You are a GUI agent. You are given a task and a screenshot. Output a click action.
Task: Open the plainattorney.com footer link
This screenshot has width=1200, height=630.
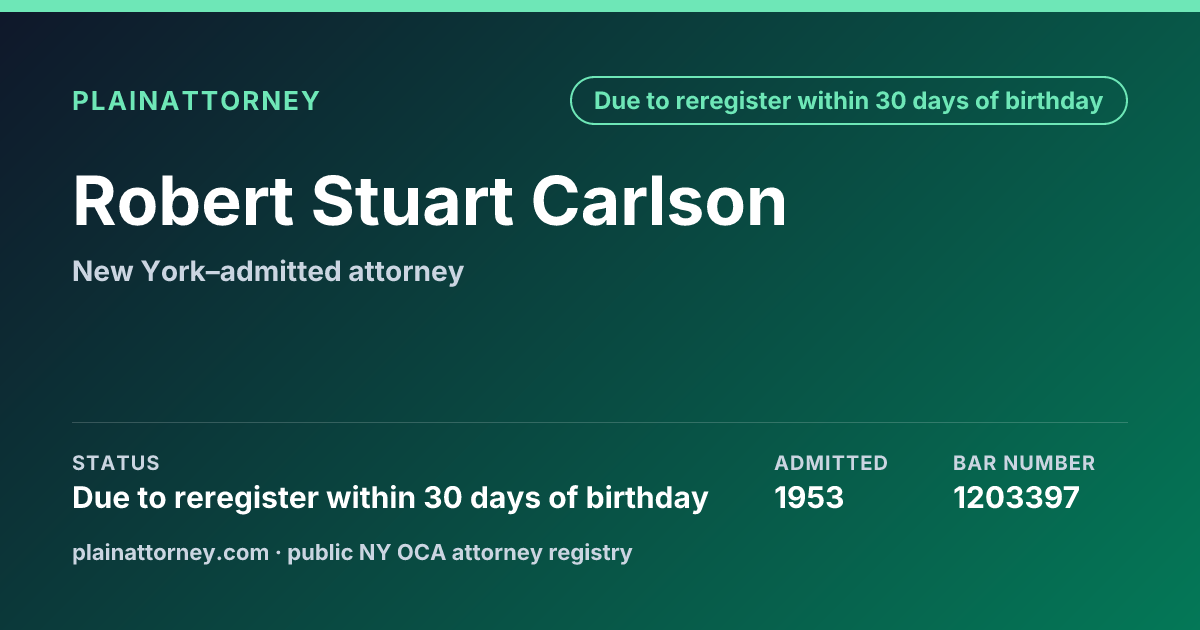pyautogui.click(x=171, y=552)
